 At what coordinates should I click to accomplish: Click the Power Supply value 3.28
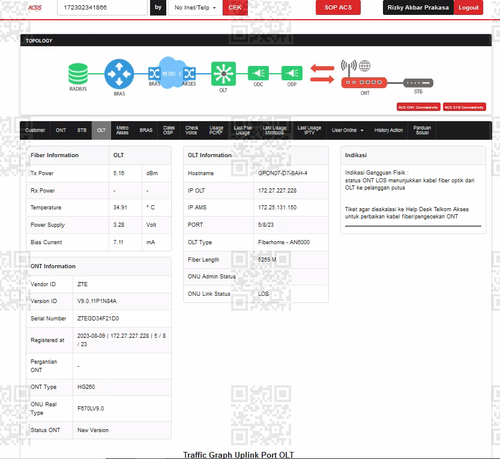coord(119,225)
